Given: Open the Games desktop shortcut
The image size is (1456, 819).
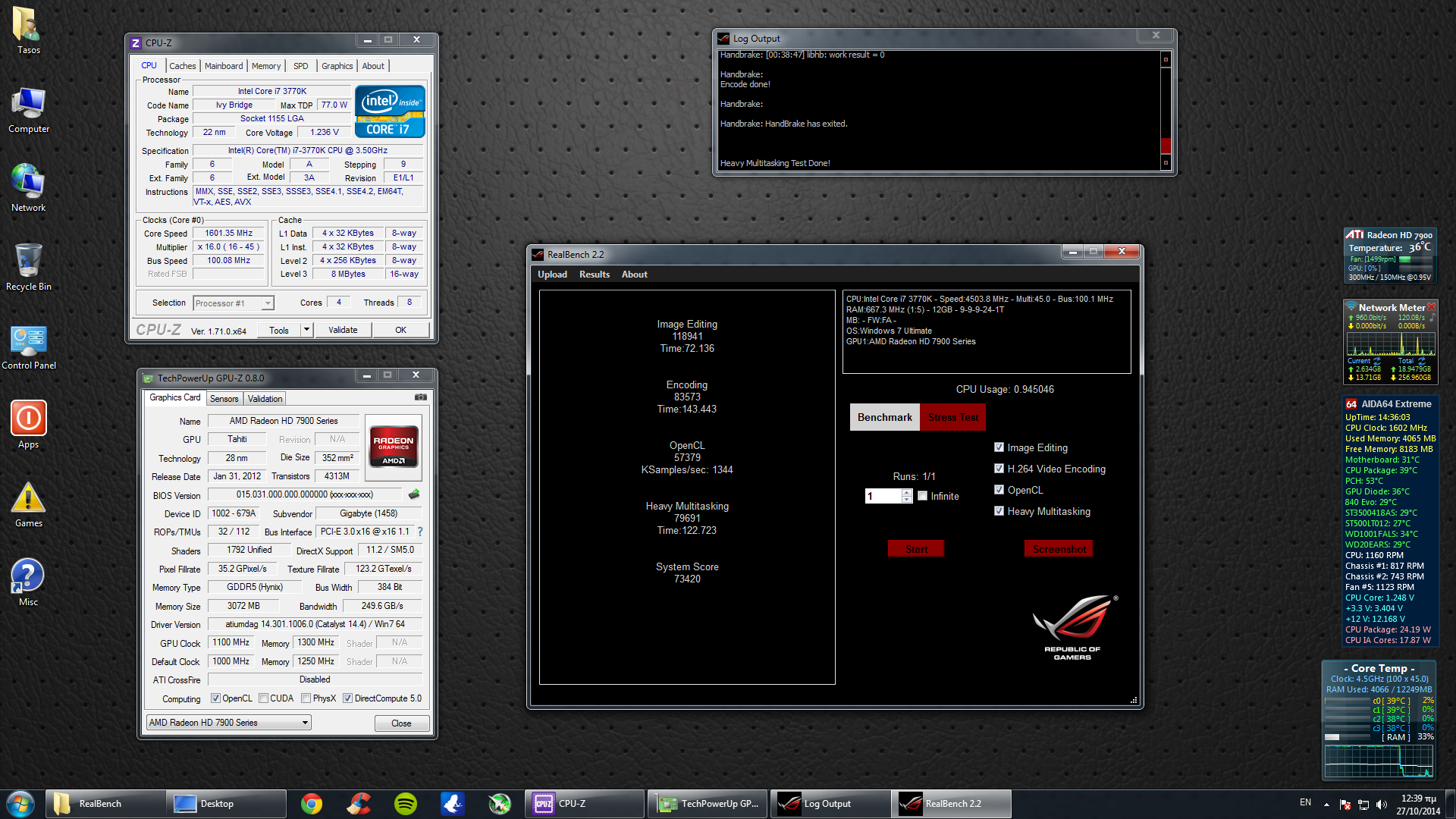Looking at the screenshot, I should (28, 504).
